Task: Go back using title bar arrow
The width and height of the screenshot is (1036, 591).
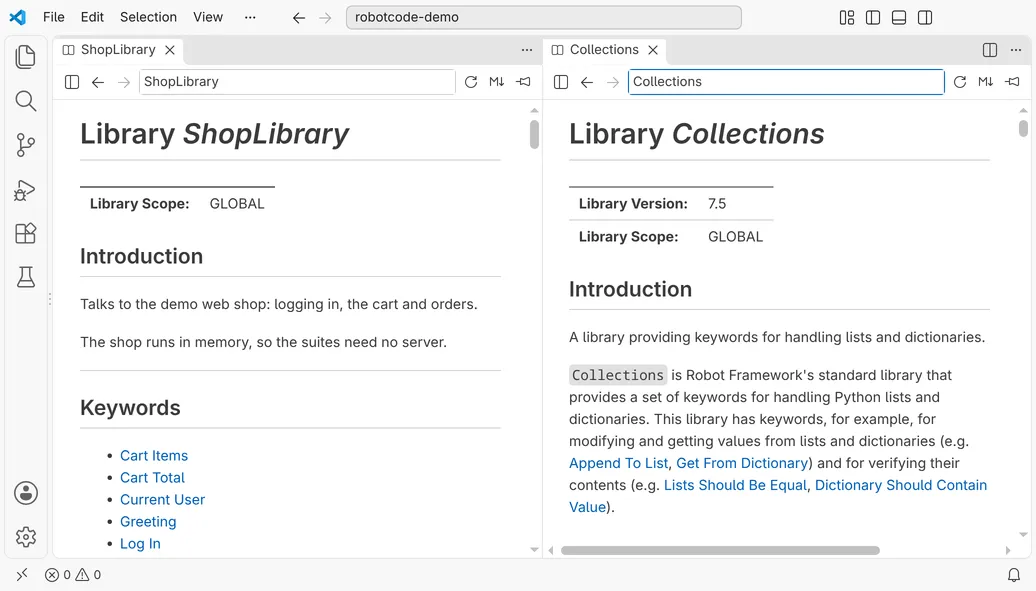Action: click(299, 18)
